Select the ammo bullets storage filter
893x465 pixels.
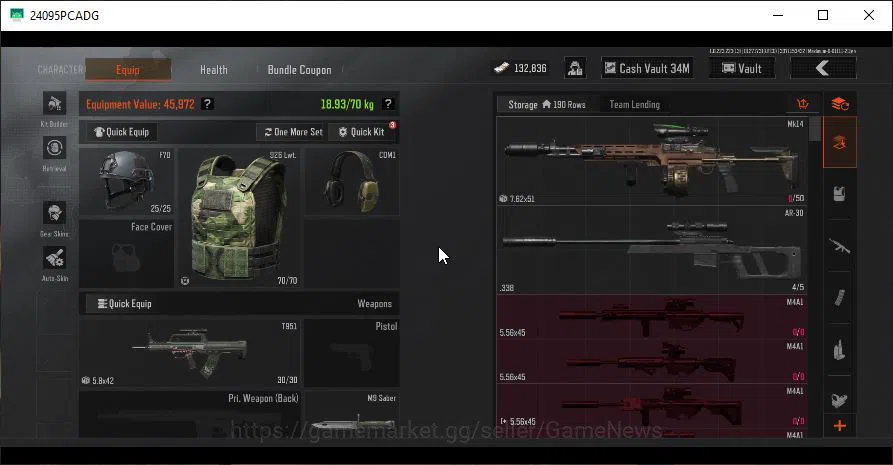[x=840, y=350]
